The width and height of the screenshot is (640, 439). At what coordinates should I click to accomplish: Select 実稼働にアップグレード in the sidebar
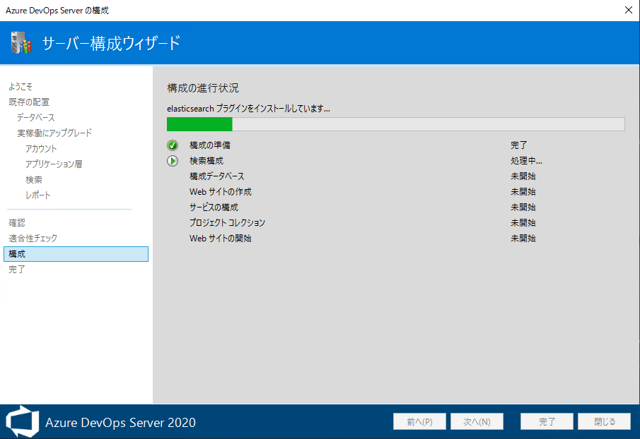point(54,133)
